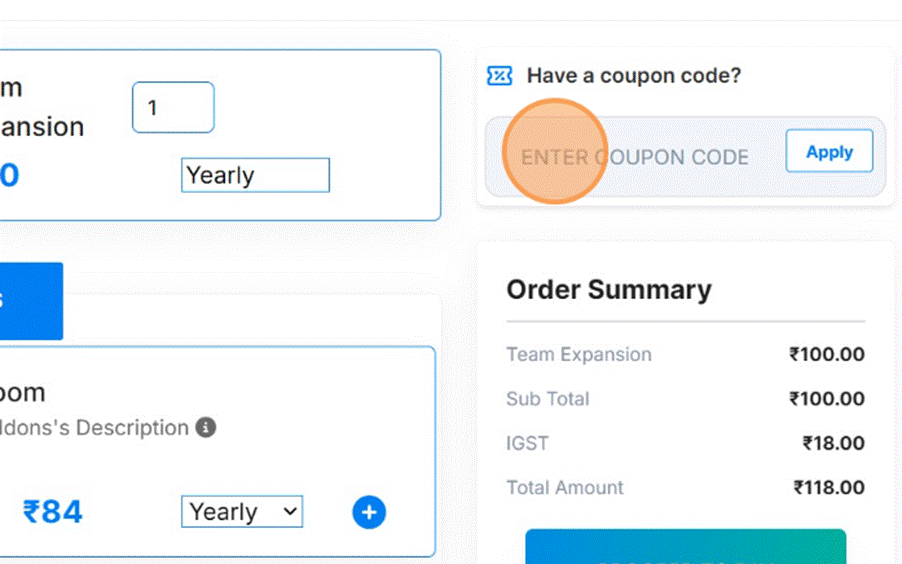
Task: Open the Yearly dropdown in Team Expansion card
Action: (255, 176)
